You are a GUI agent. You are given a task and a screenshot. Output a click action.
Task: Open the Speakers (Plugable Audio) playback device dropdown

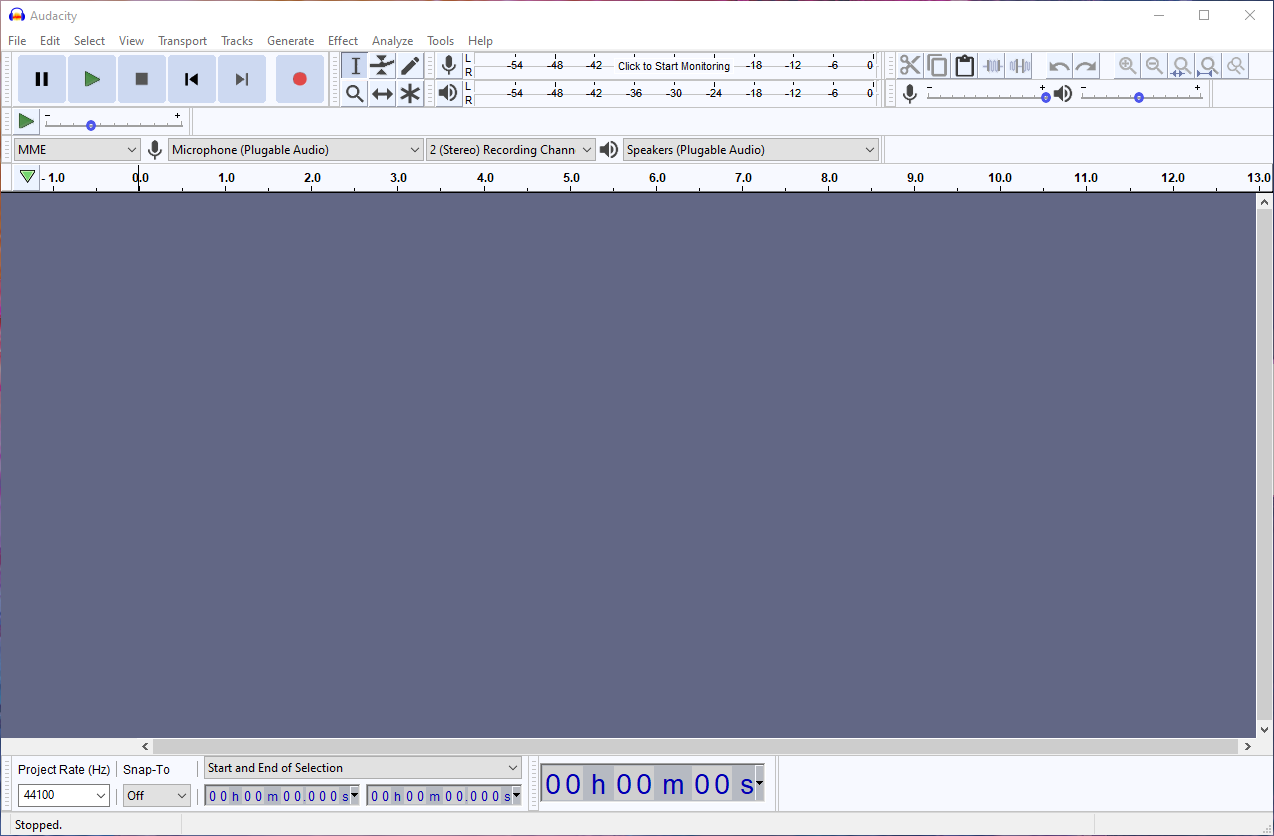pos(751,150)
